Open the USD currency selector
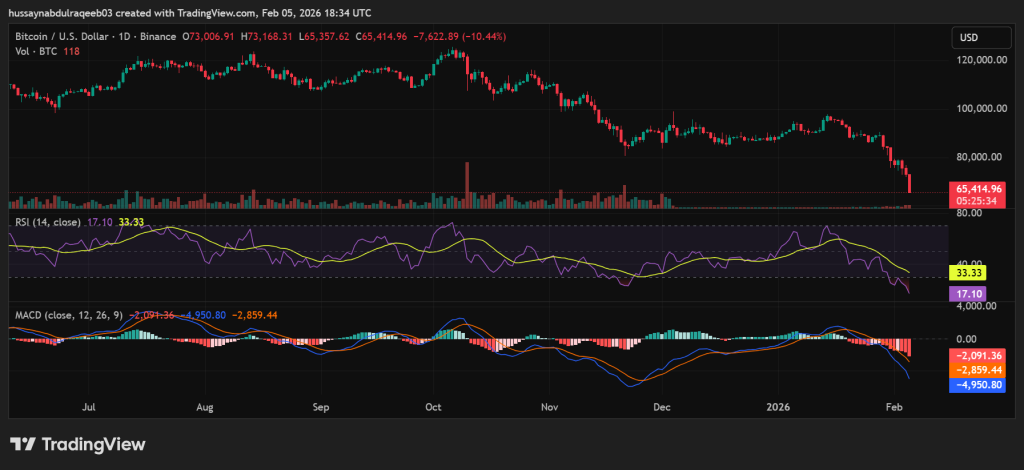This screenshot has height=470, width=1024. pyautogui.click(x=969, y=37)
